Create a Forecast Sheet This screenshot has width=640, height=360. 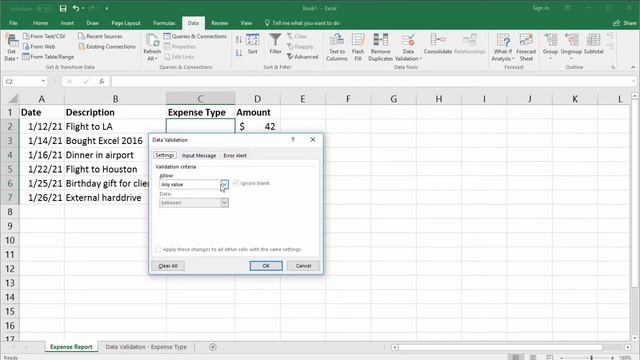[x=526, y=47]
